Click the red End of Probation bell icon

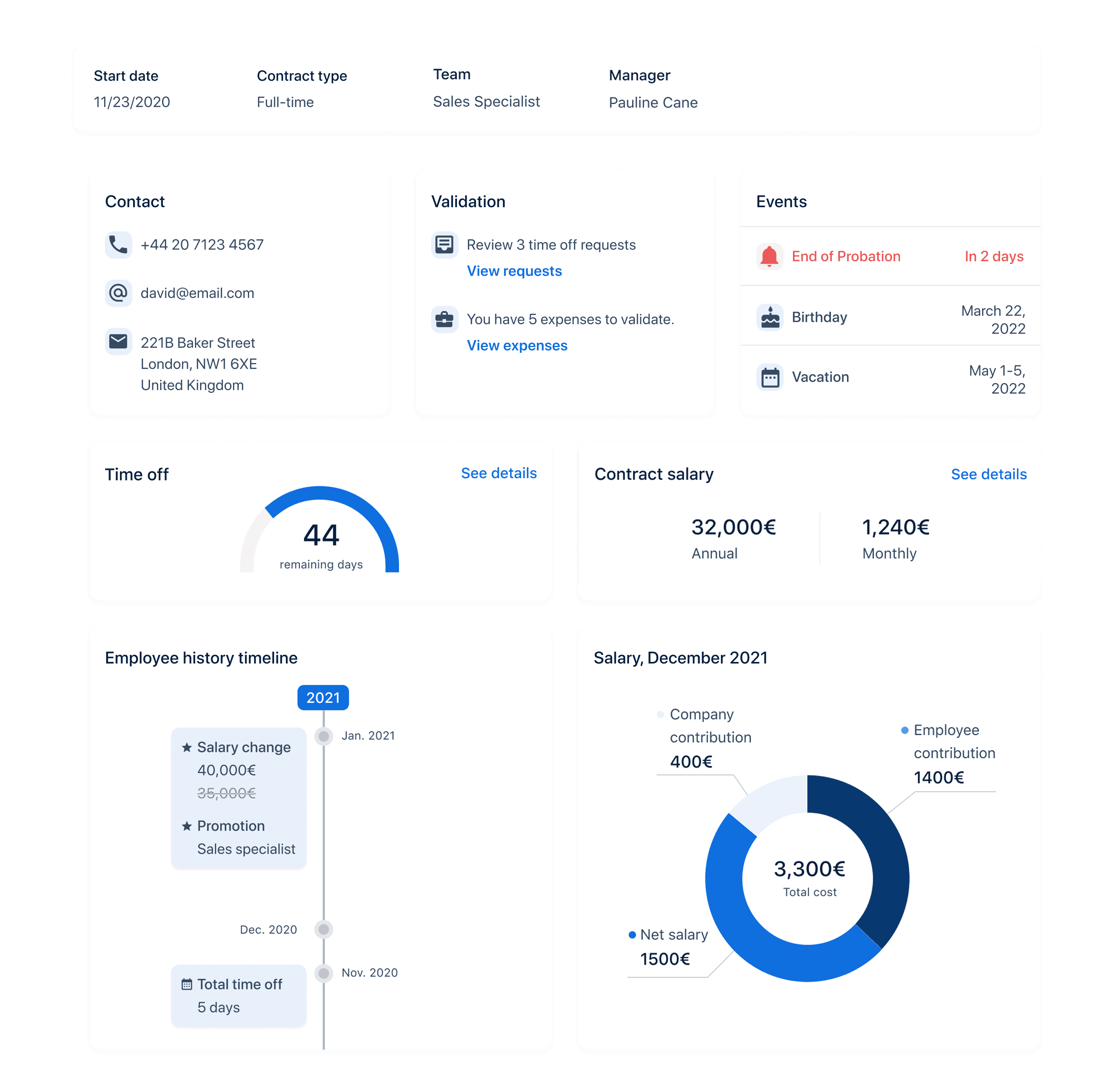[769, 257]
